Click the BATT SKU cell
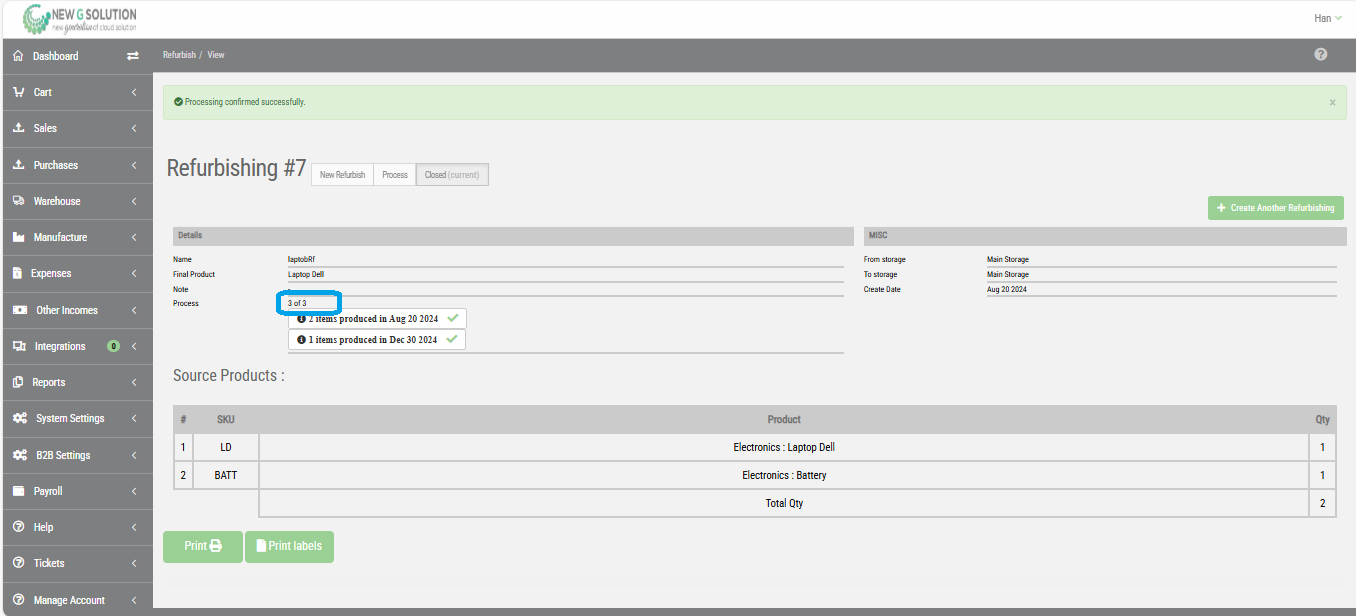The image size is (1356, 616). [226, 475]
